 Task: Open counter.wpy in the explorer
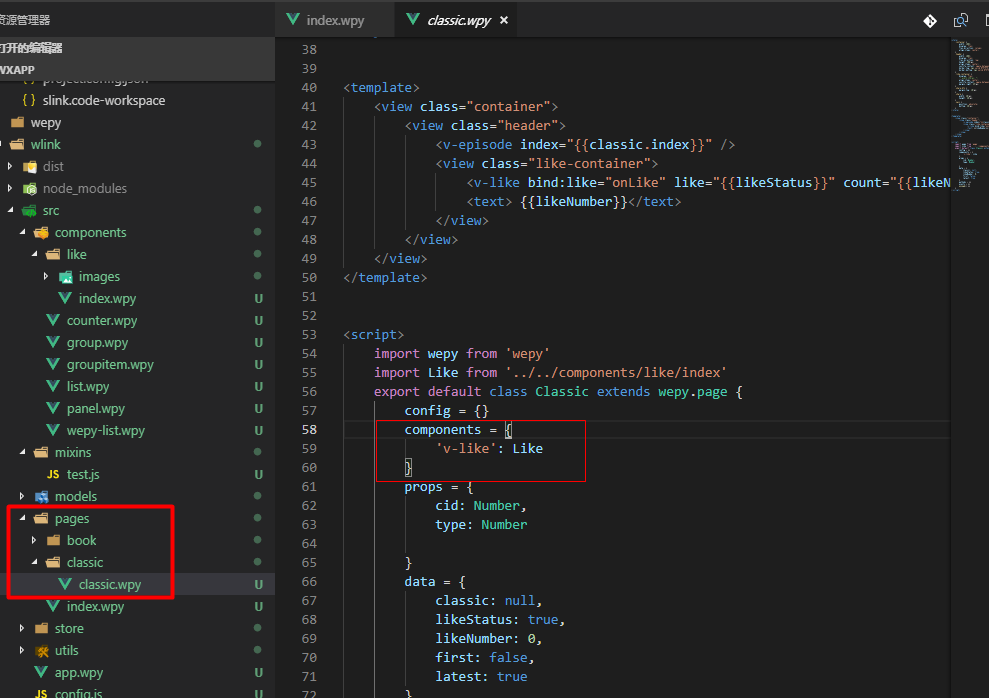coord(102,320)
